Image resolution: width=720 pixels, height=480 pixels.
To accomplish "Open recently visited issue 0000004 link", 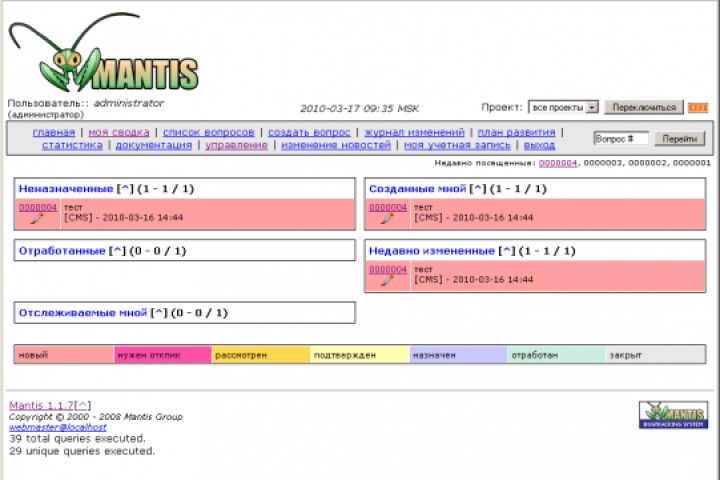I will tap(557, 163).
